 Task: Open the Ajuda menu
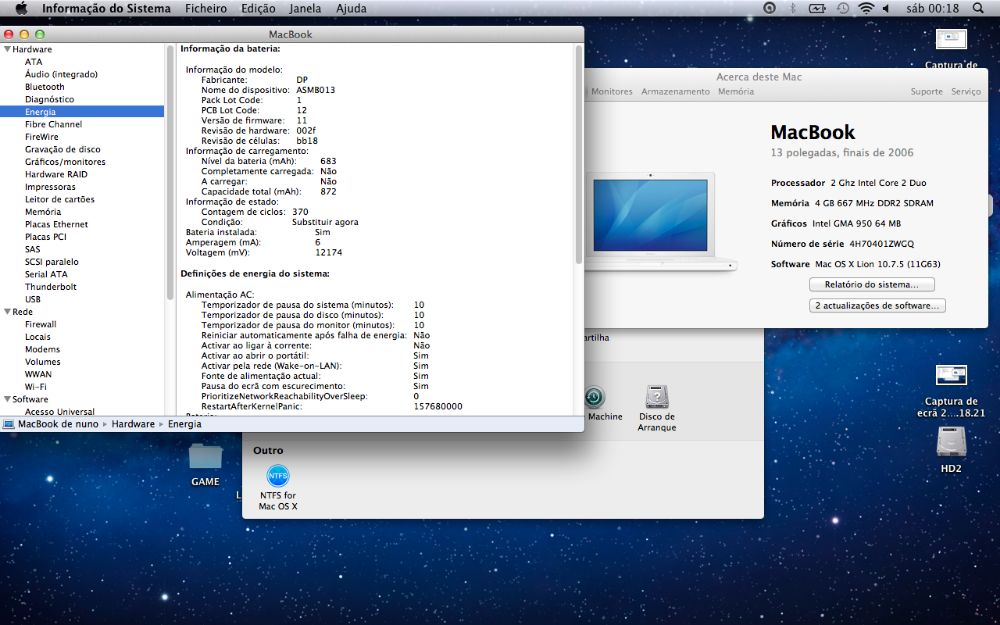(351, 8)
